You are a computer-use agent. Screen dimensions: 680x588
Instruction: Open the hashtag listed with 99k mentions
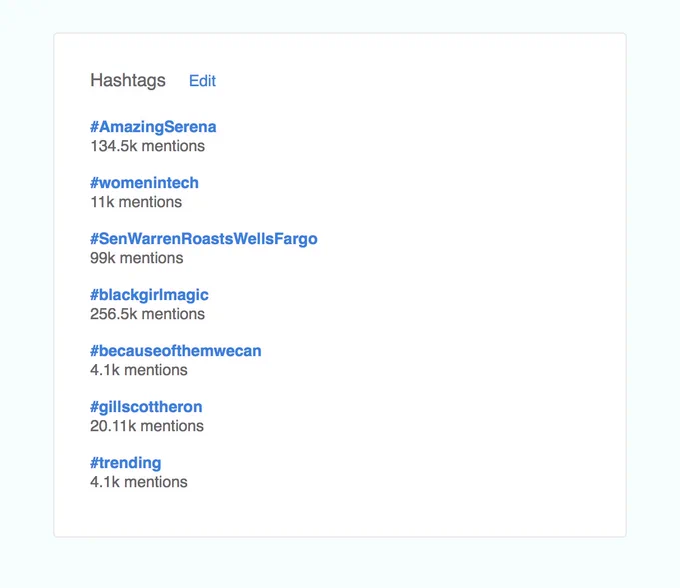point(204,239)
